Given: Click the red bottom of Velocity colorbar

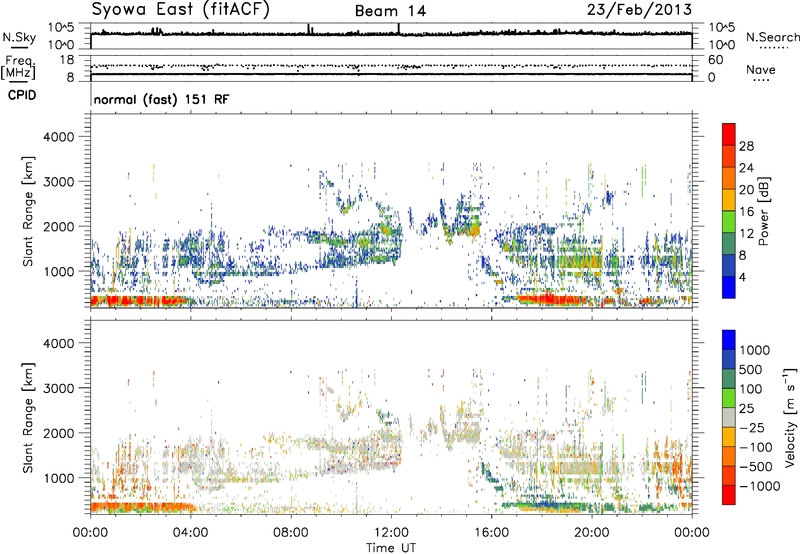Looking at the screenshot, I should [x=729, y=495].
